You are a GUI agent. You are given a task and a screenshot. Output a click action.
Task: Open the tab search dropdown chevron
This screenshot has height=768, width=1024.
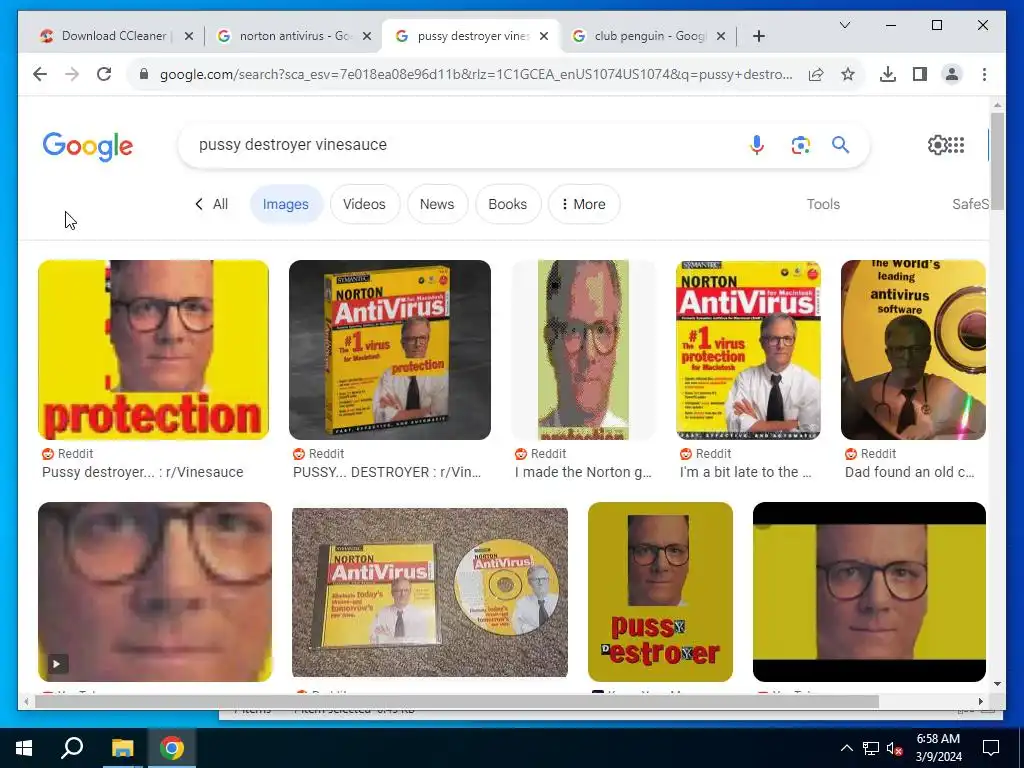click(x=844, y=25)
